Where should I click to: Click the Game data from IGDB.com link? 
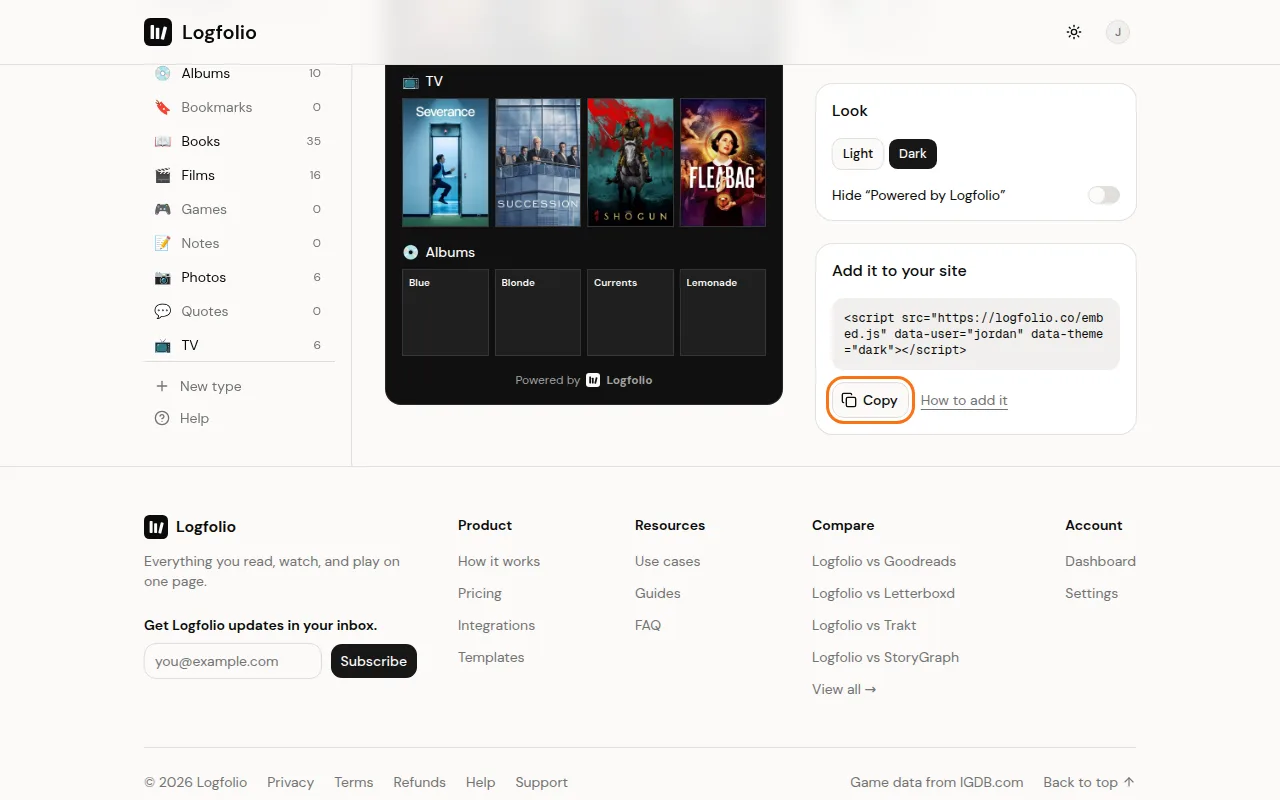pyautogui.click(x=937, y=782)
